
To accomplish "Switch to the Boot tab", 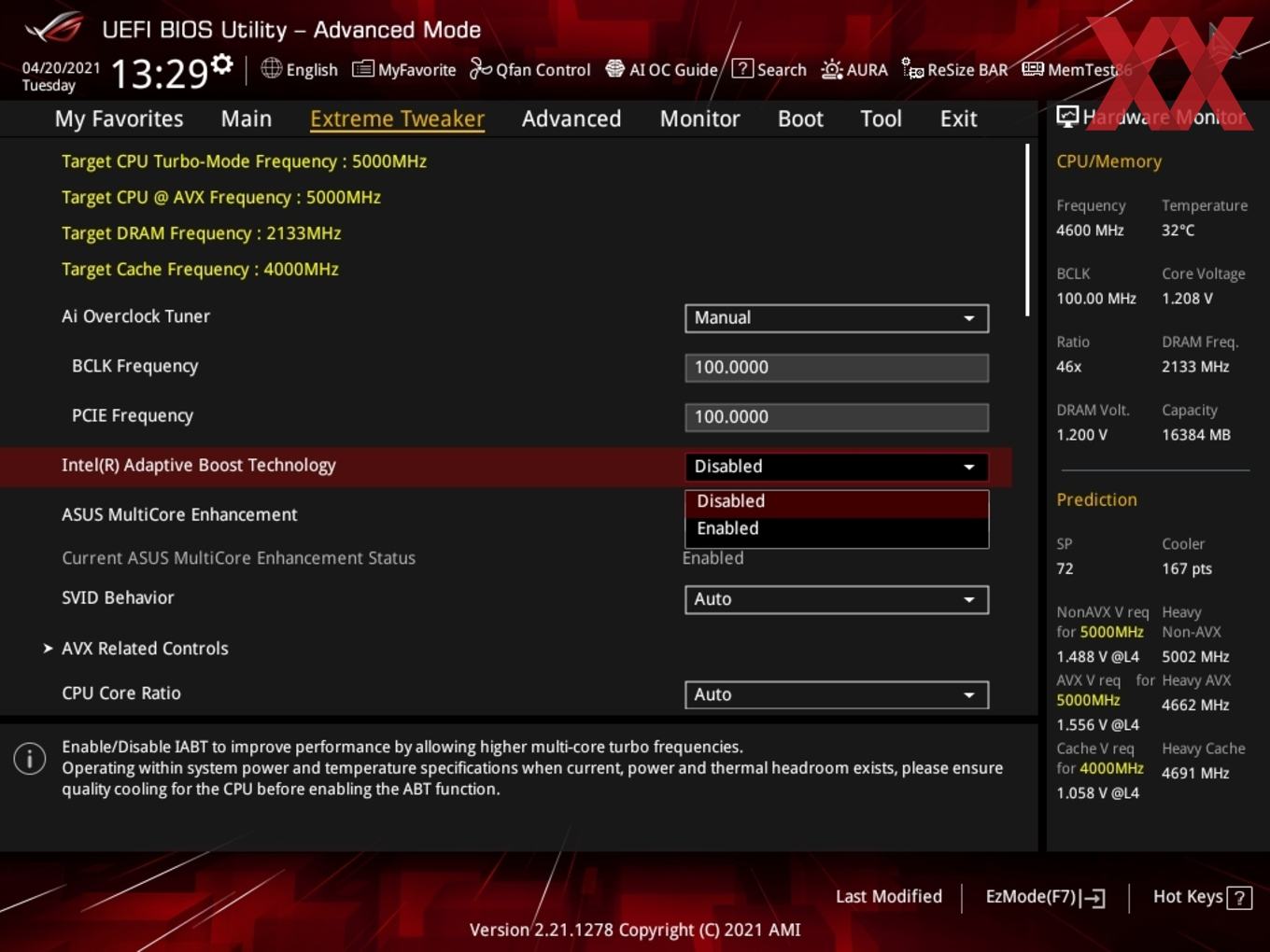I will tap(800, 119).
